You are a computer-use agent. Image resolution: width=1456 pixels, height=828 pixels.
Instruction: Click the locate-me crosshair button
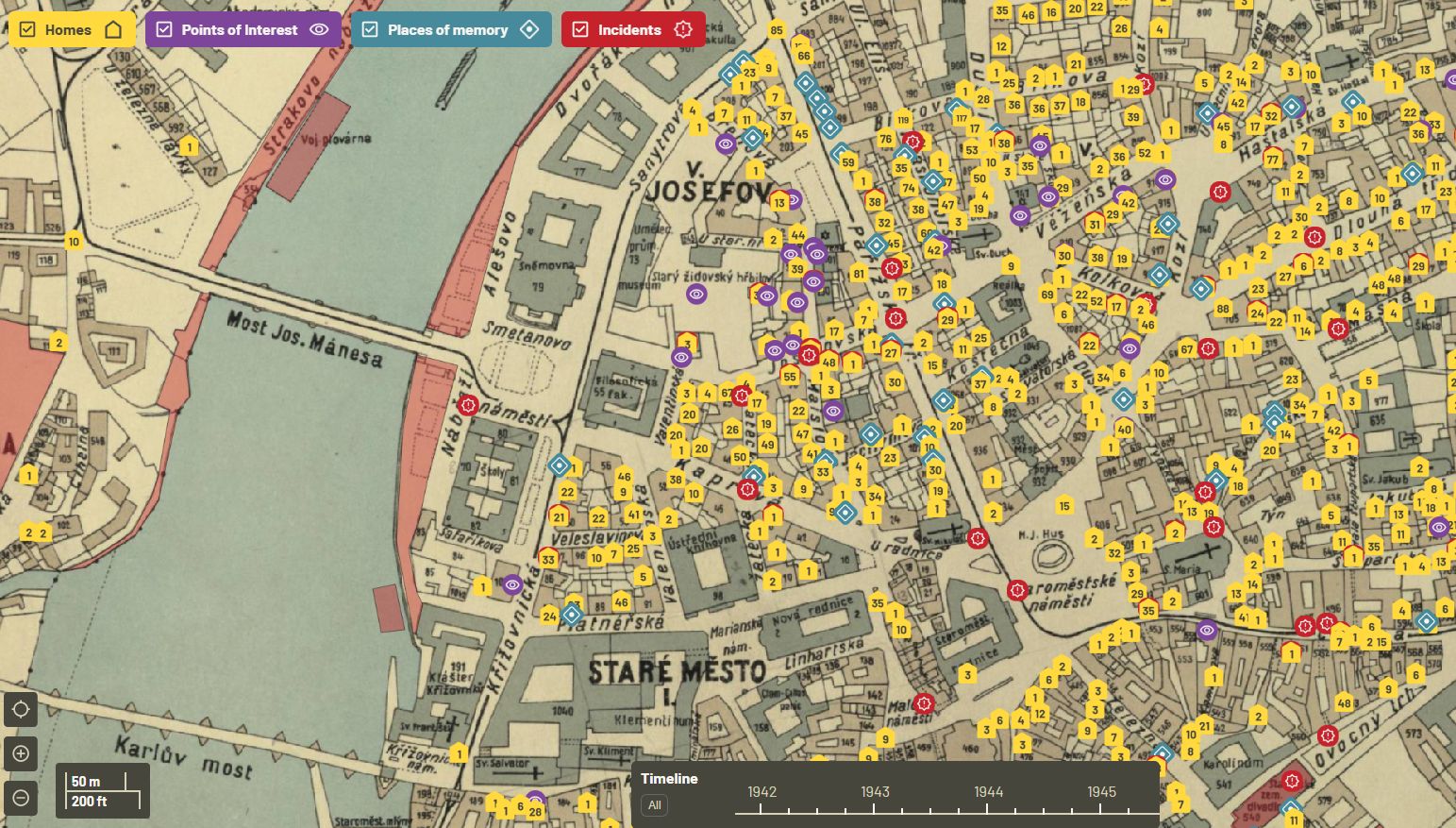[x=21, y=709]
